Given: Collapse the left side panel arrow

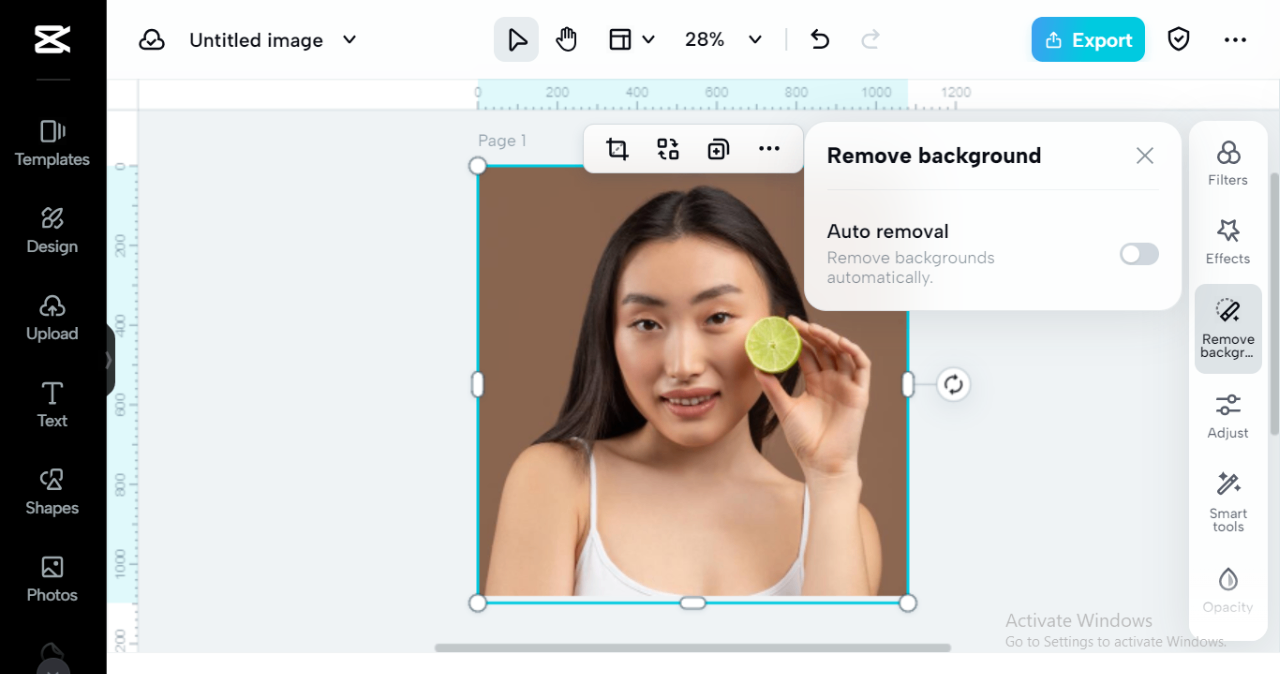Looking at the screenshot, I should [109, 361].
